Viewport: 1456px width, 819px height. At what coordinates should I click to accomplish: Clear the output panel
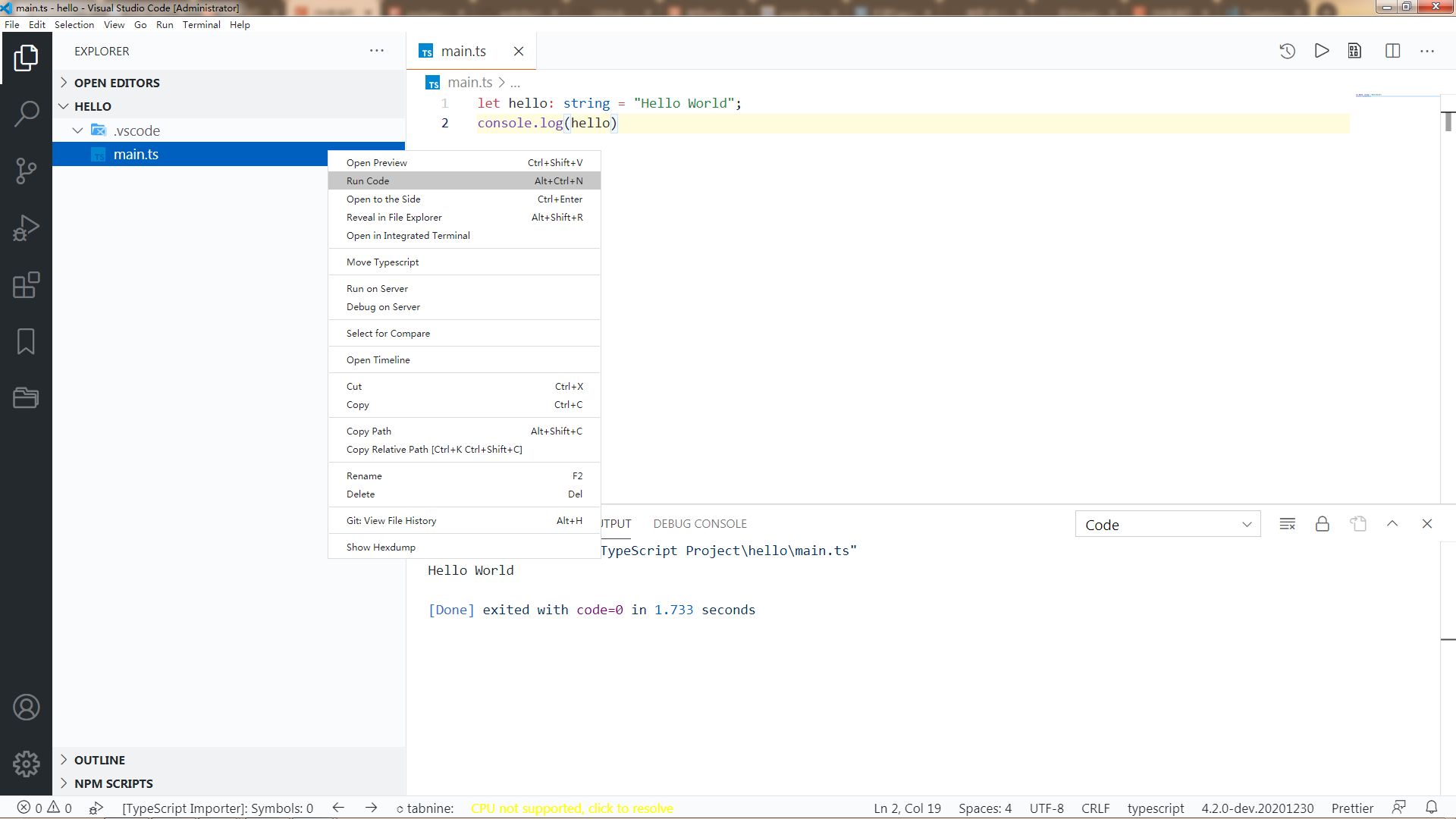click(1287, 524)
